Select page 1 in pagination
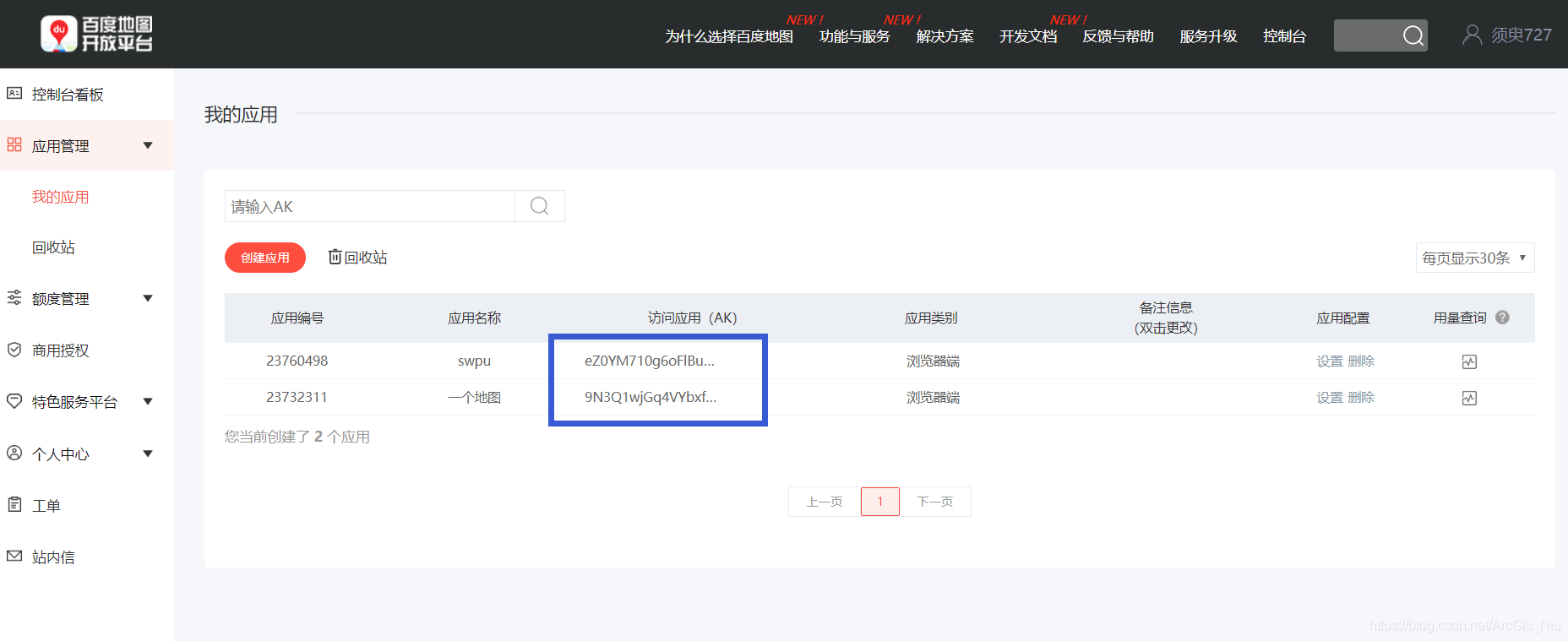 [880, 502]
